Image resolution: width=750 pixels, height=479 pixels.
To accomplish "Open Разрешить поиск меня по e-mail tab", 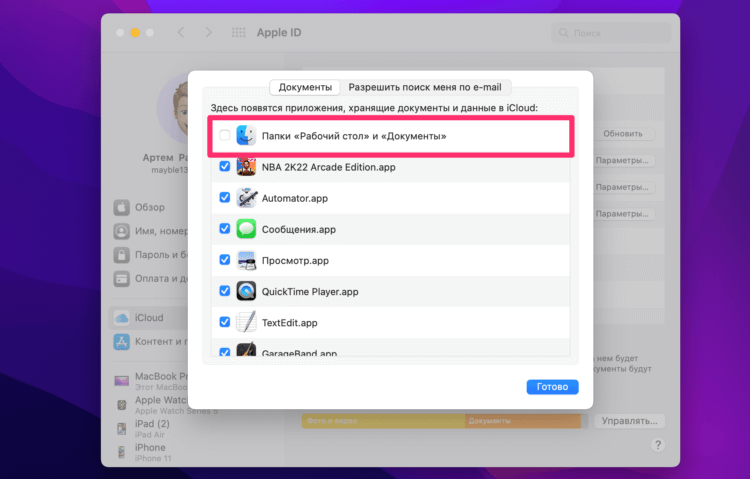I will [425, 87].
